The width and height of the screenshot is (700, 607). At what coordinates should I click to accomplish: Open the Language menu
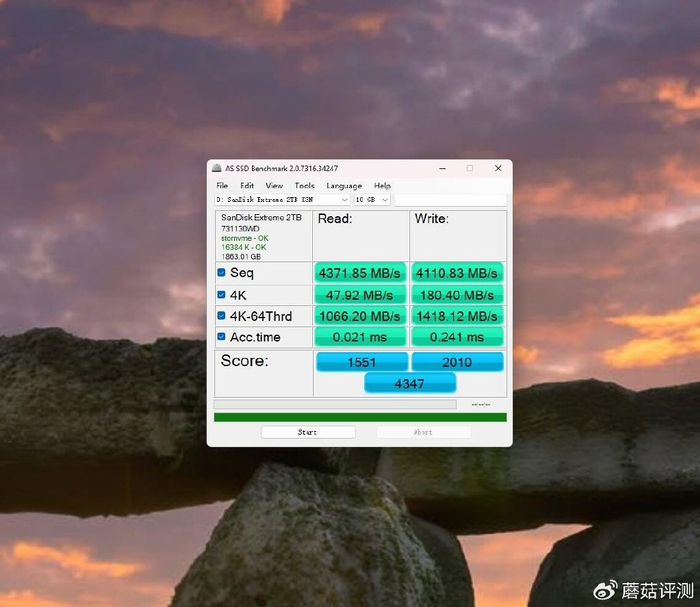click(x=344, y=186)
